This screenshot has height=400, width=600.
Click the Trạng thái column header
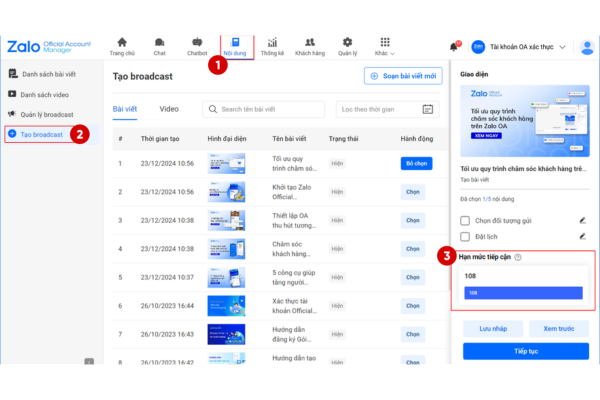point(343,139)
